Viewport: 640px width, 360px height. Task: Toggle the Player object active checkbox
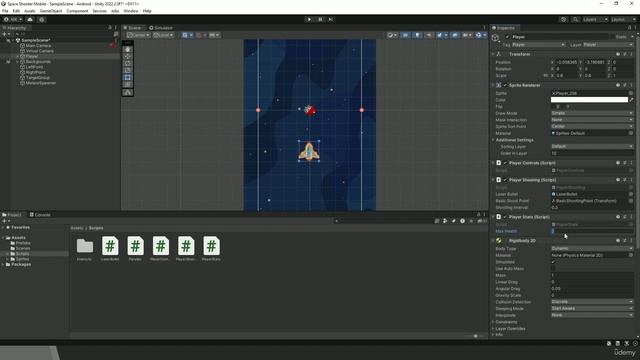point(508,37)
